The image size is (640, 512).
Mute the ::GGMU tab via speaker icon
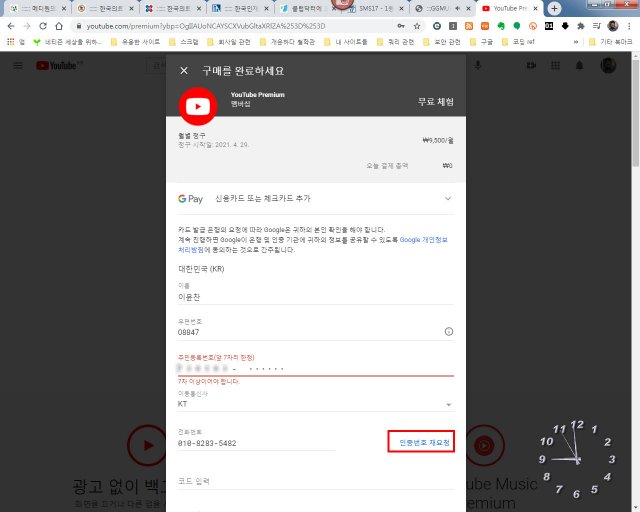(x=458, y=8)
